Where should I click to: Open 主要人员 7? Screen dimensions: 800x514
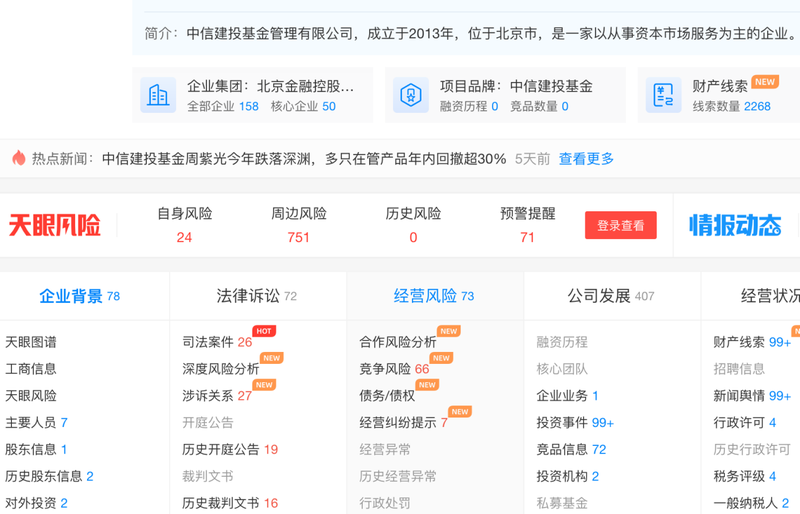36,422
